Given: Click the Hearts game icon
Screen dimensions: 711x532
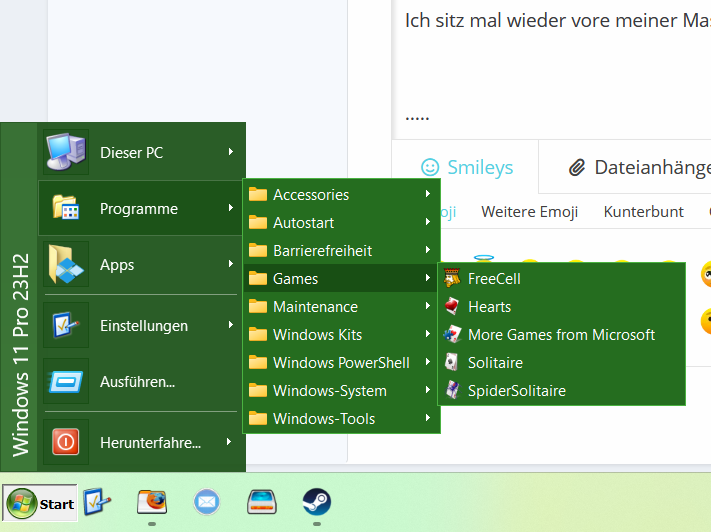Looking at the screenshot, I should pos(452,306).
